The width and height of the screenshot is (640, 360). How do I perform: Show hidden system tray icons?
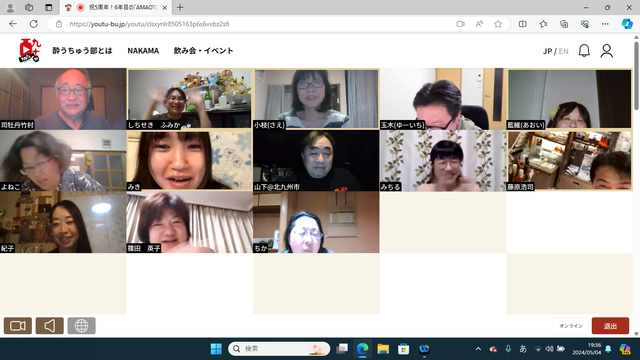[x=478, y=349]
